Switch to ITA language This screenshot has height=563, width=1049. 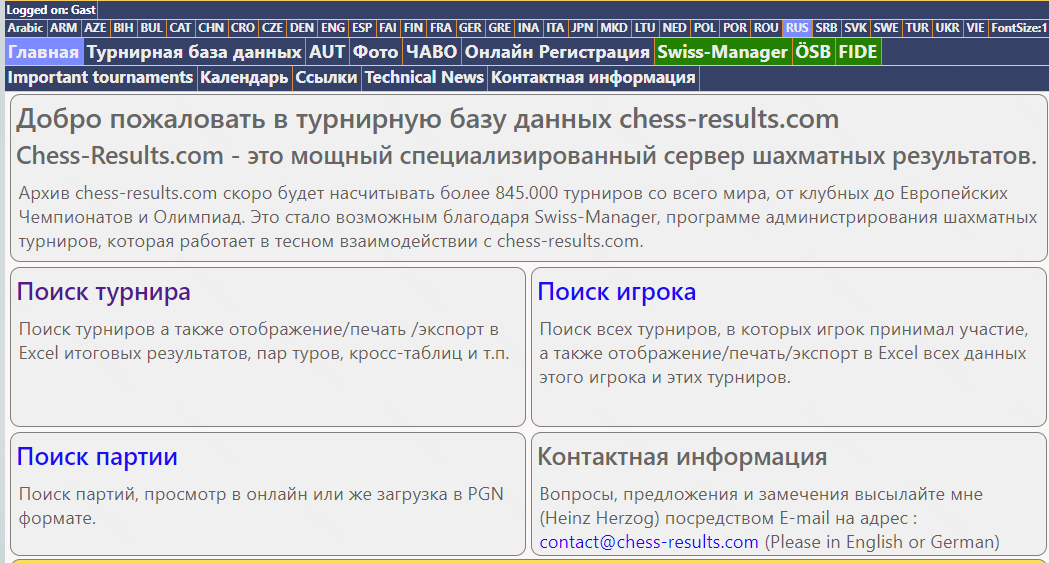[x=555, y=28]
